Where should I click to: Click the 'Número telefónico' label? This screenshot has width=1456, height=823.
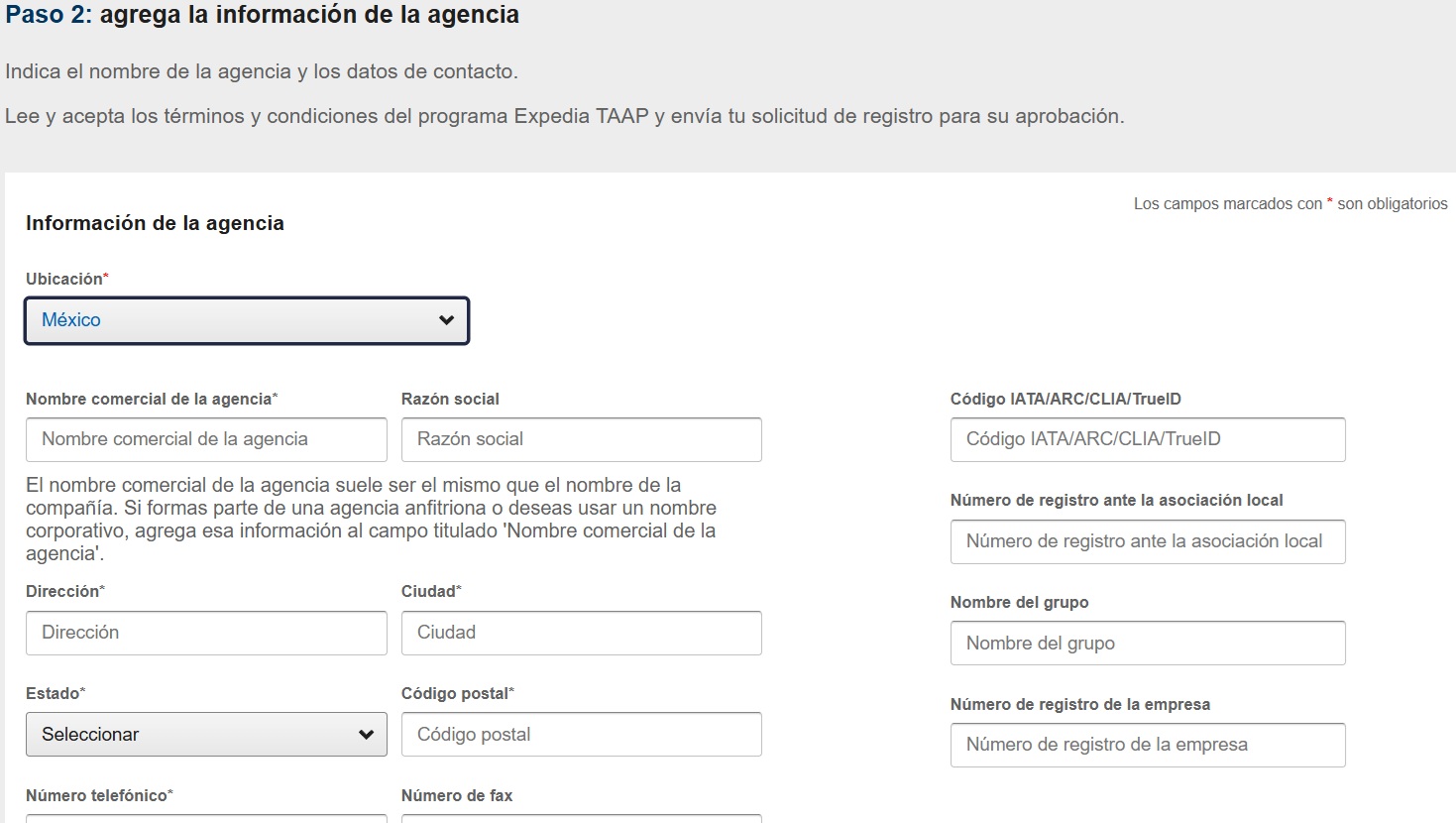[99, 795]
